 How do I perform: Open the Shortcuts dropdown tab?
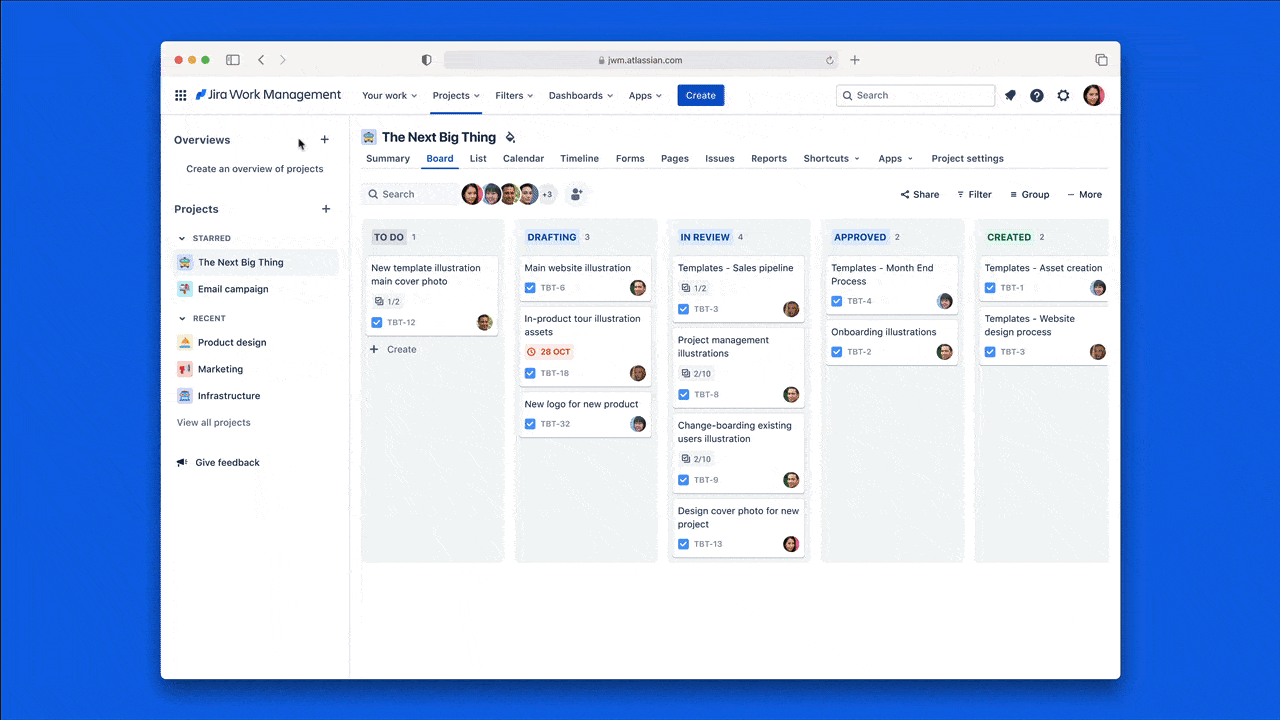point(831,159)
